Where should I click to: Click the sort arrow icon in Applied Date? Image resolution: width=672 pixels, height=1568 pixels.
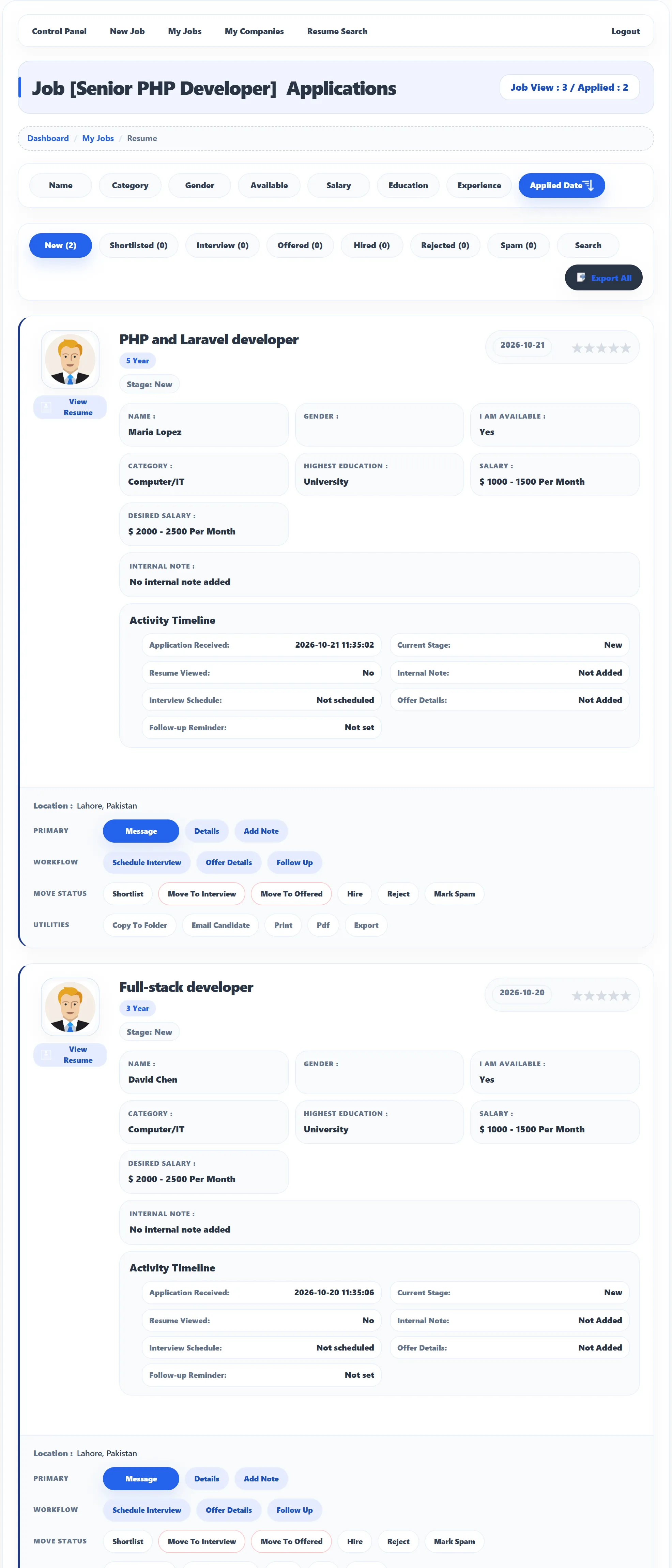pos(588,185)
